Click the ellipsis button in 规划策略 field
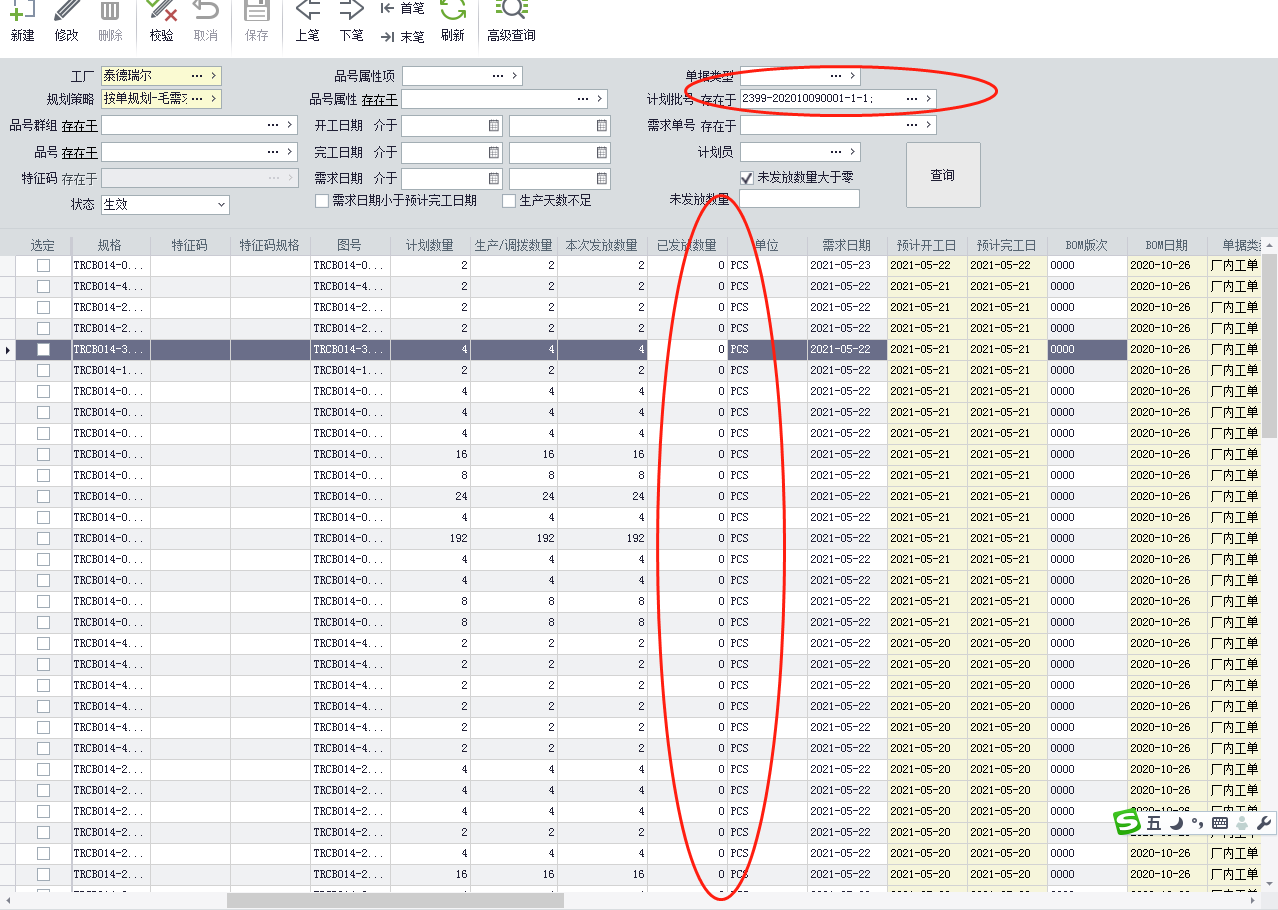Viewport: 1278px width, 910px height. click(197, 99)
